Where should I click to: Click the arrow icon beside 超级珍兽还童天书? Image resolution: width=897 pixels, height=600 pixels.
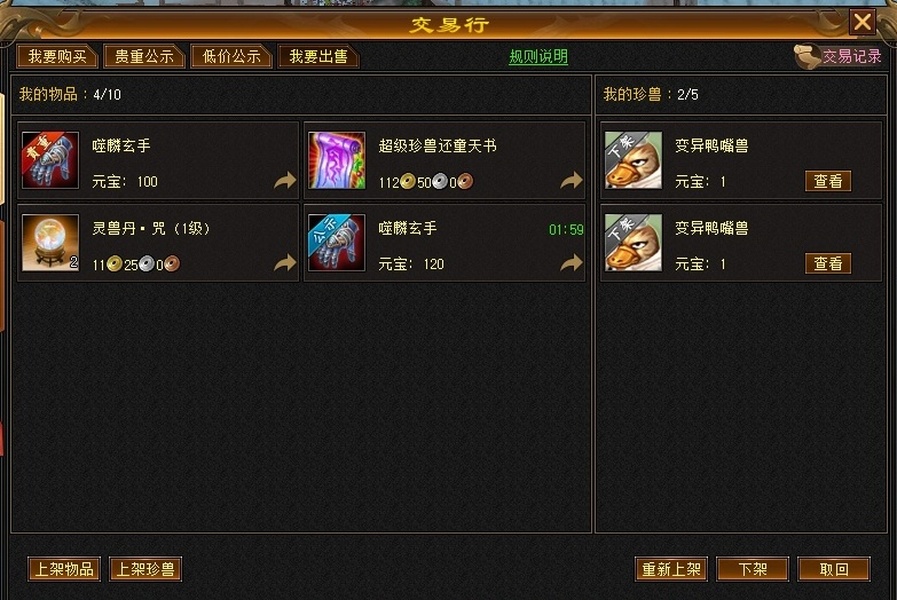[x=571, y=181]
